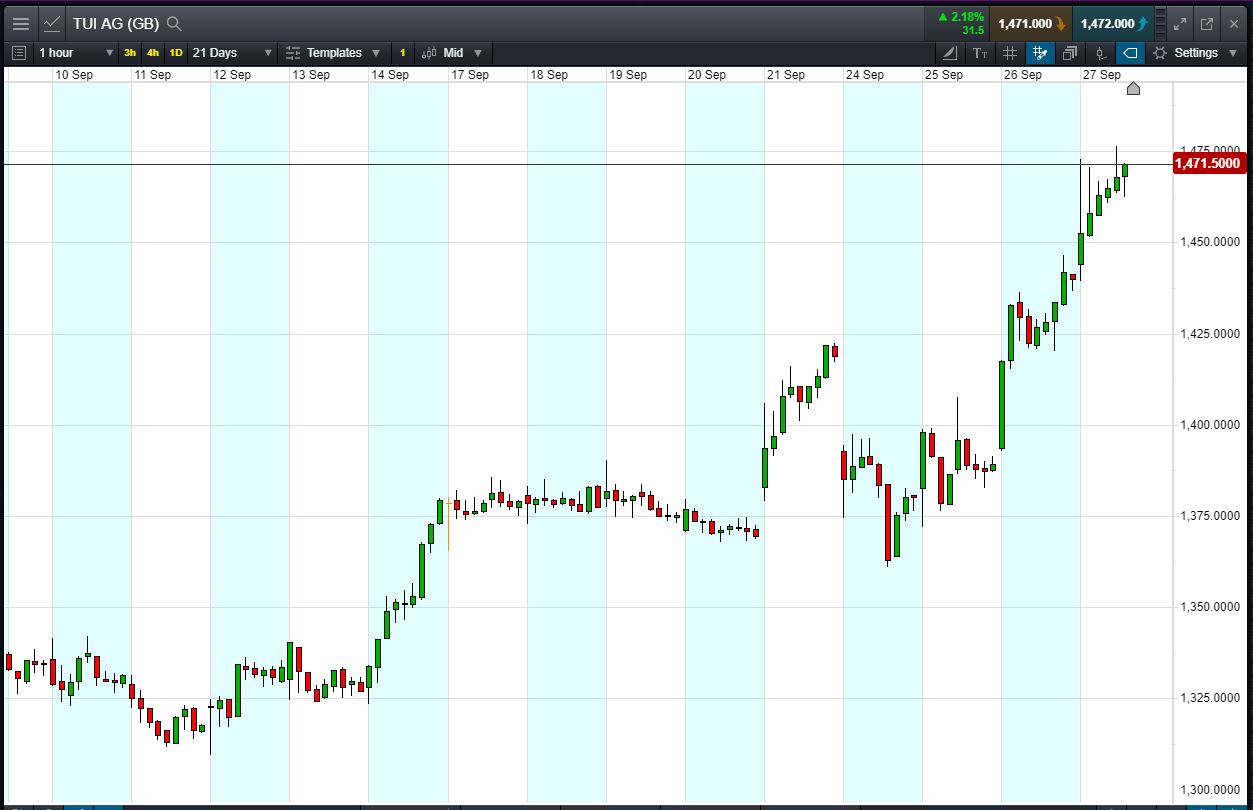
Task: Click the TUI AG (GB) instrument title
Action: click(x=116, y=23)
